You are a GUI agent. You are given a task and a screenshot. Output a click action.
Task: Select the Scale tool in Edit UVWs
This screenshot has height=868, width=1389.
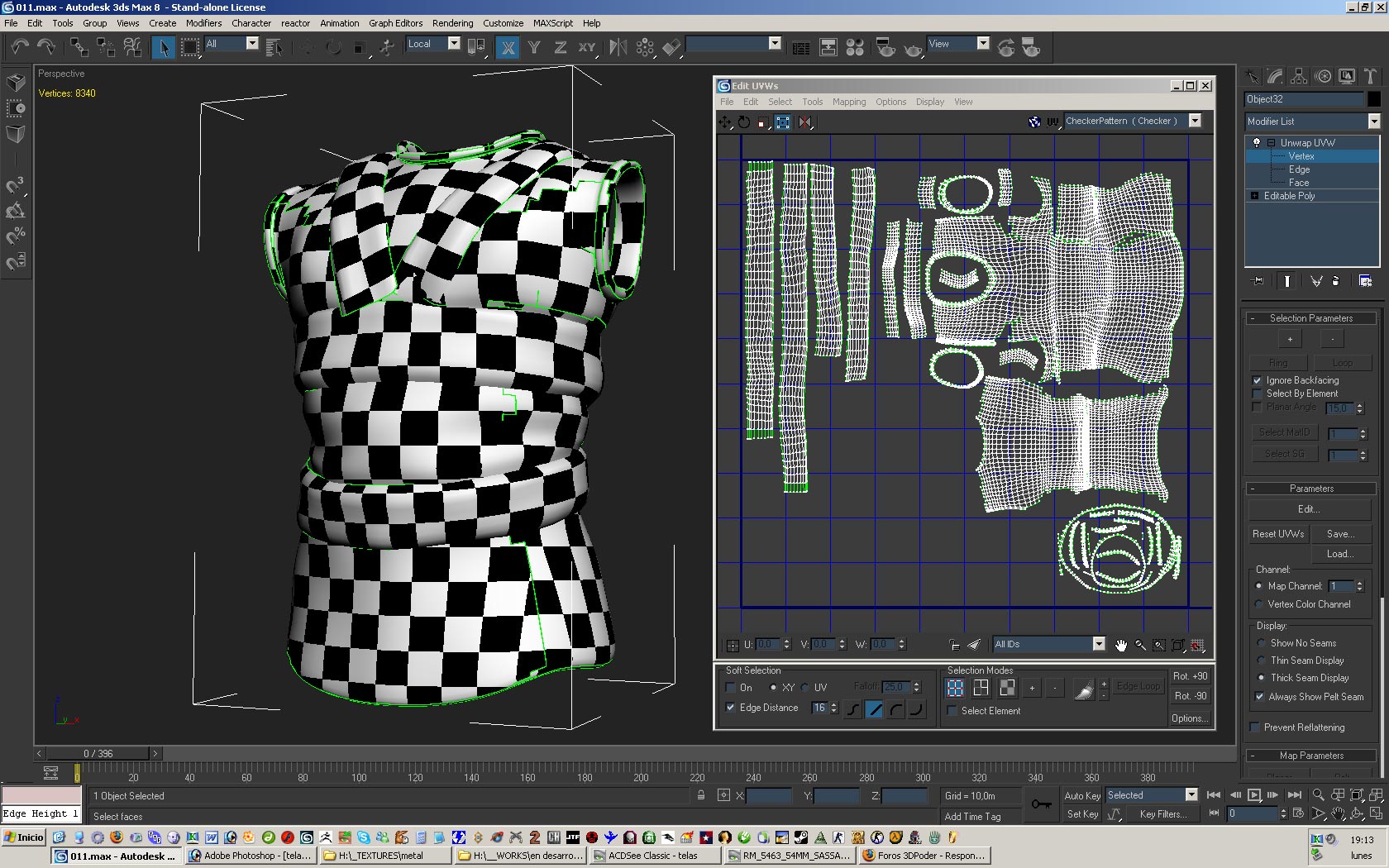click(x=763, y=122)
